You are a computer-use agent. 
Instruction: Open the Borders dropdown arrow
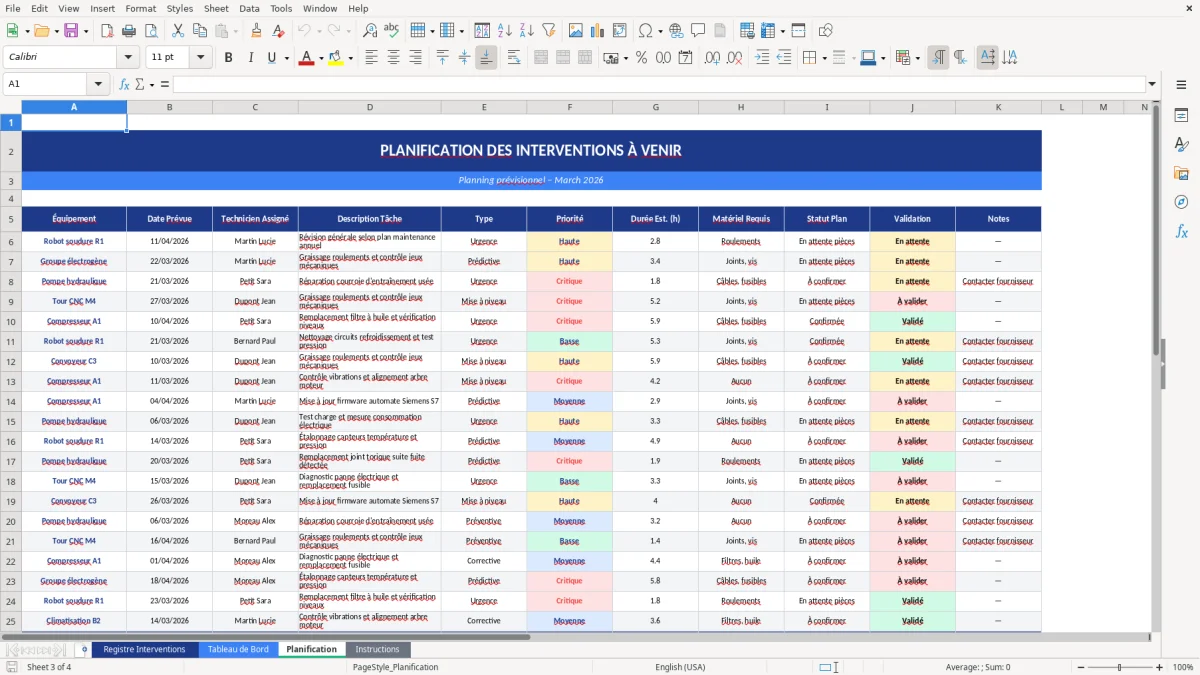(x=825, y=58)
